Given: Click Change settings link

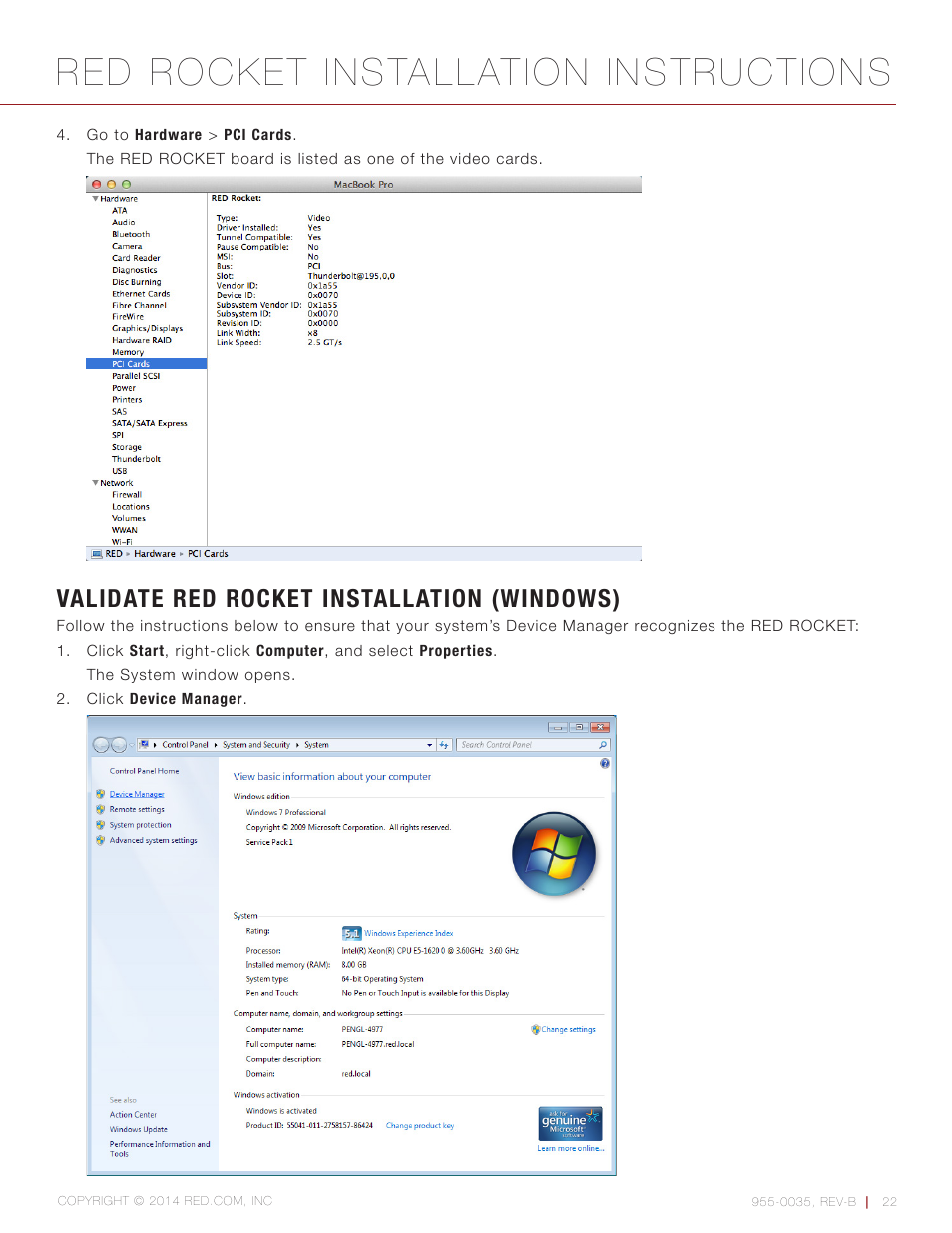Looking at the screenshot, I should [x=568, y=1030].
